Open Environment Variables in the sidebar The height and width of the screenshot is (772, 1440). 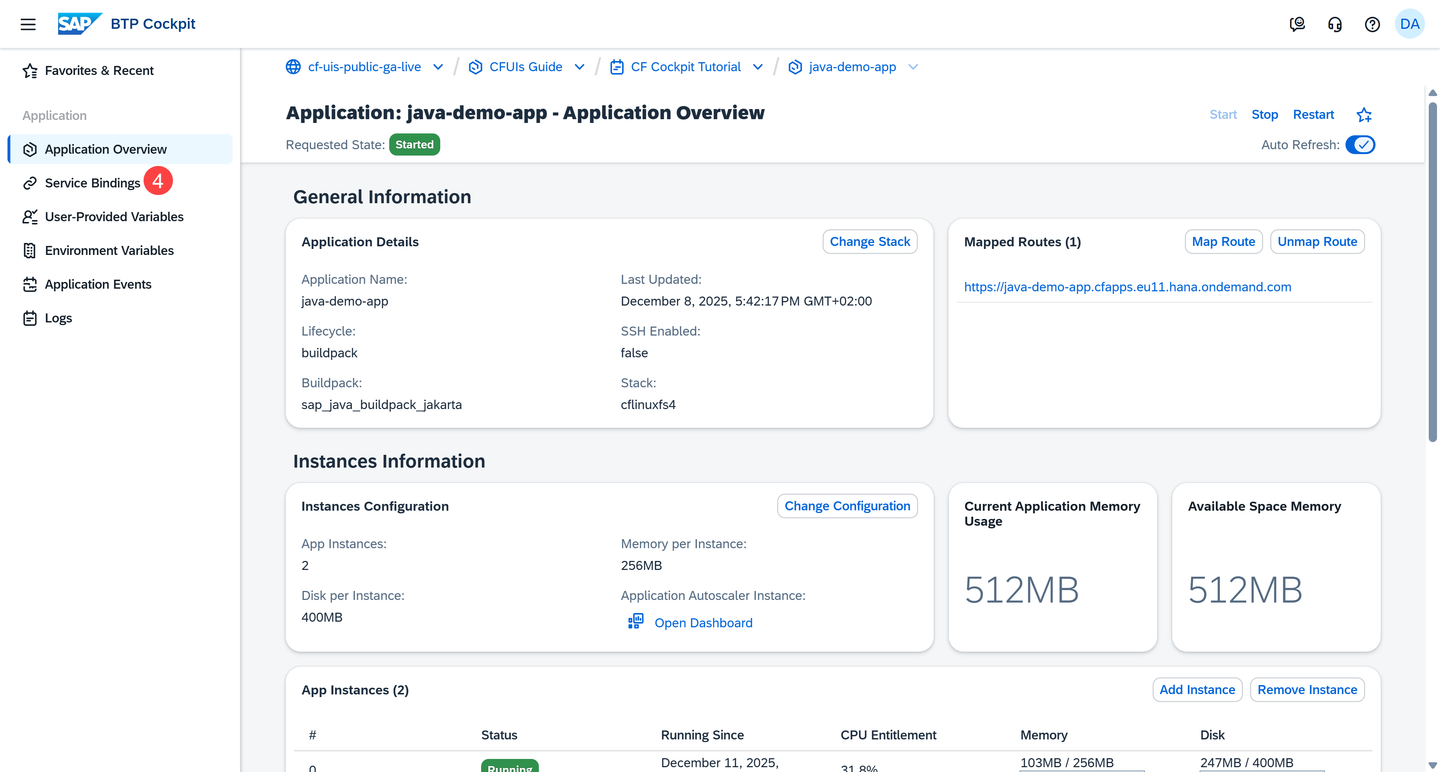pyautogui.click(x=120, y=251)
